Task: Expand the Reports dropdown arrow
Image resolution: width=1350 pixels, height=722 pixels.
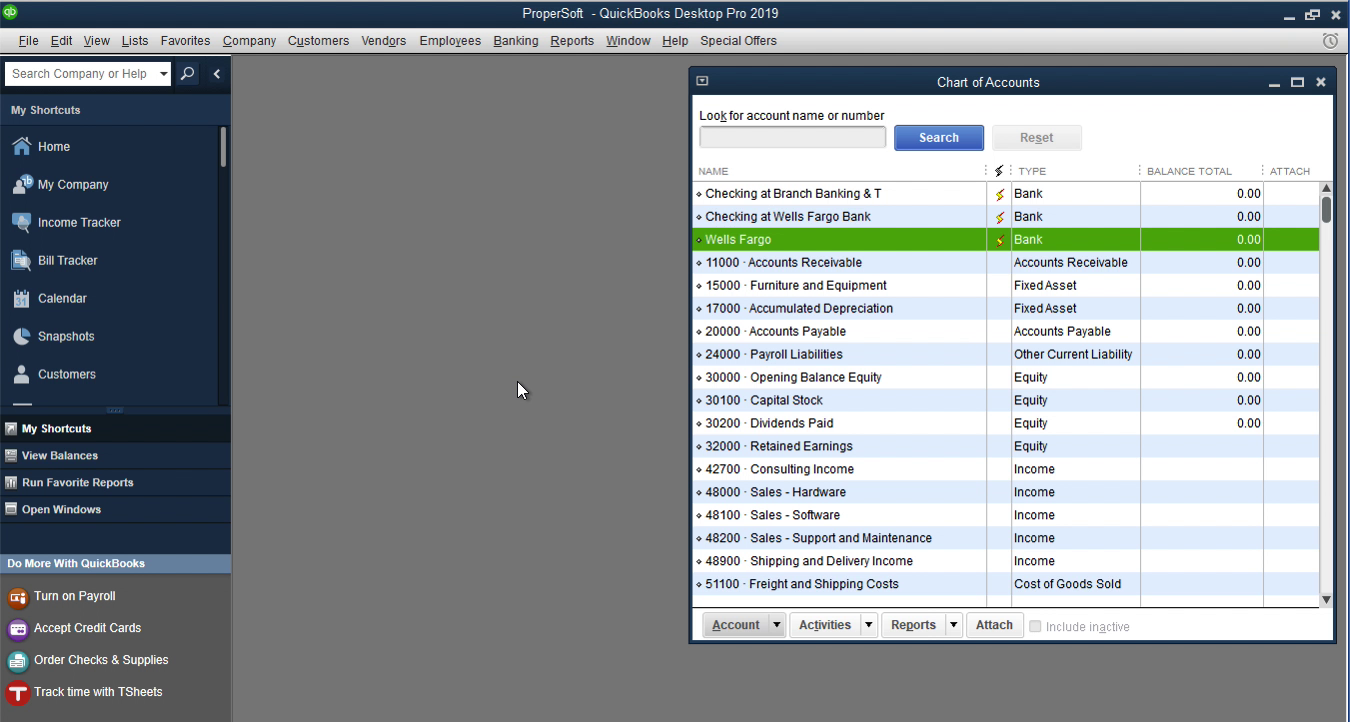Action: tap(954, 625)
